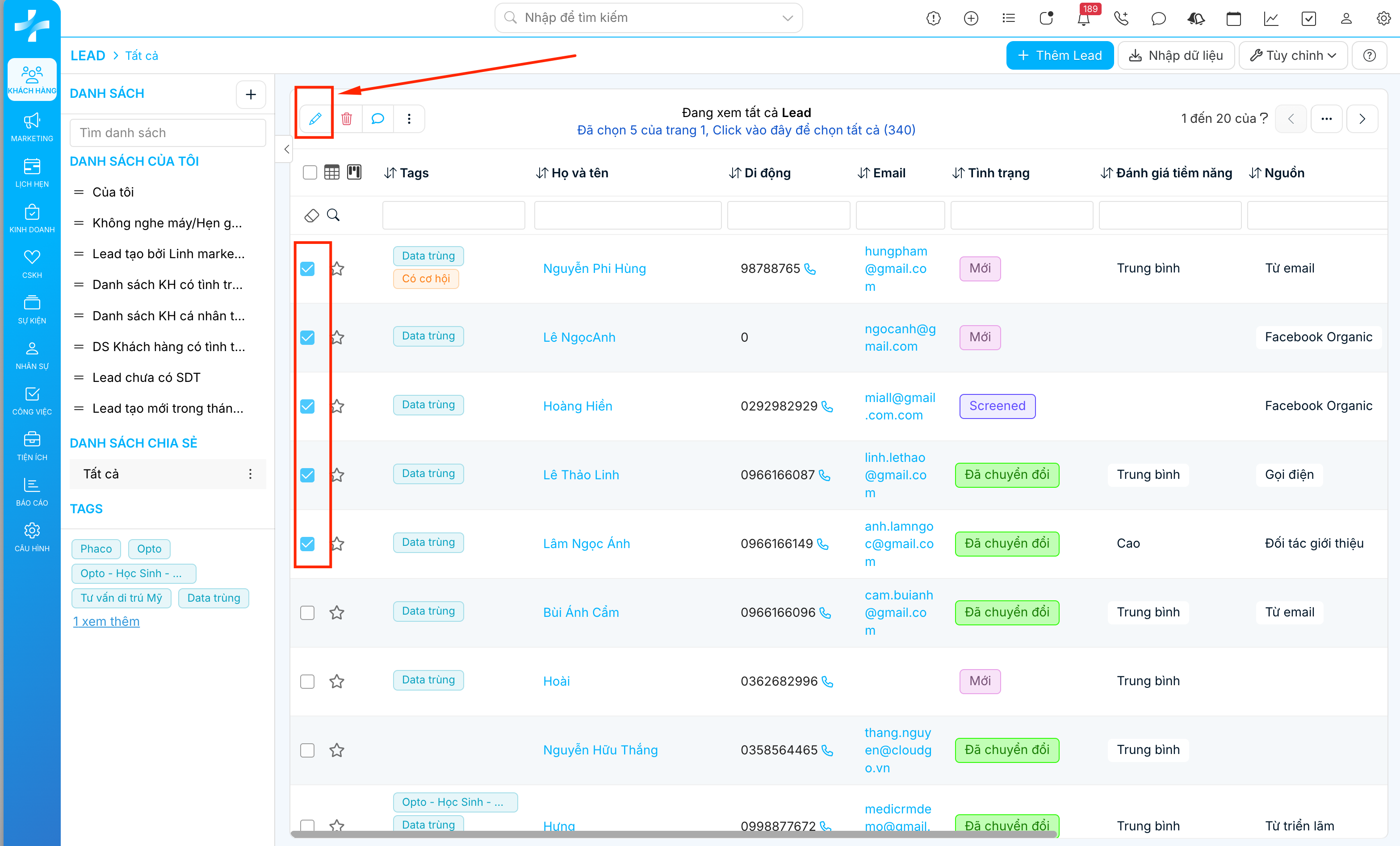Check the Bùi Ánh Cẩm row checkbox
The width and height of the screenshot is (1400, 846).
[x=307, y=612]
